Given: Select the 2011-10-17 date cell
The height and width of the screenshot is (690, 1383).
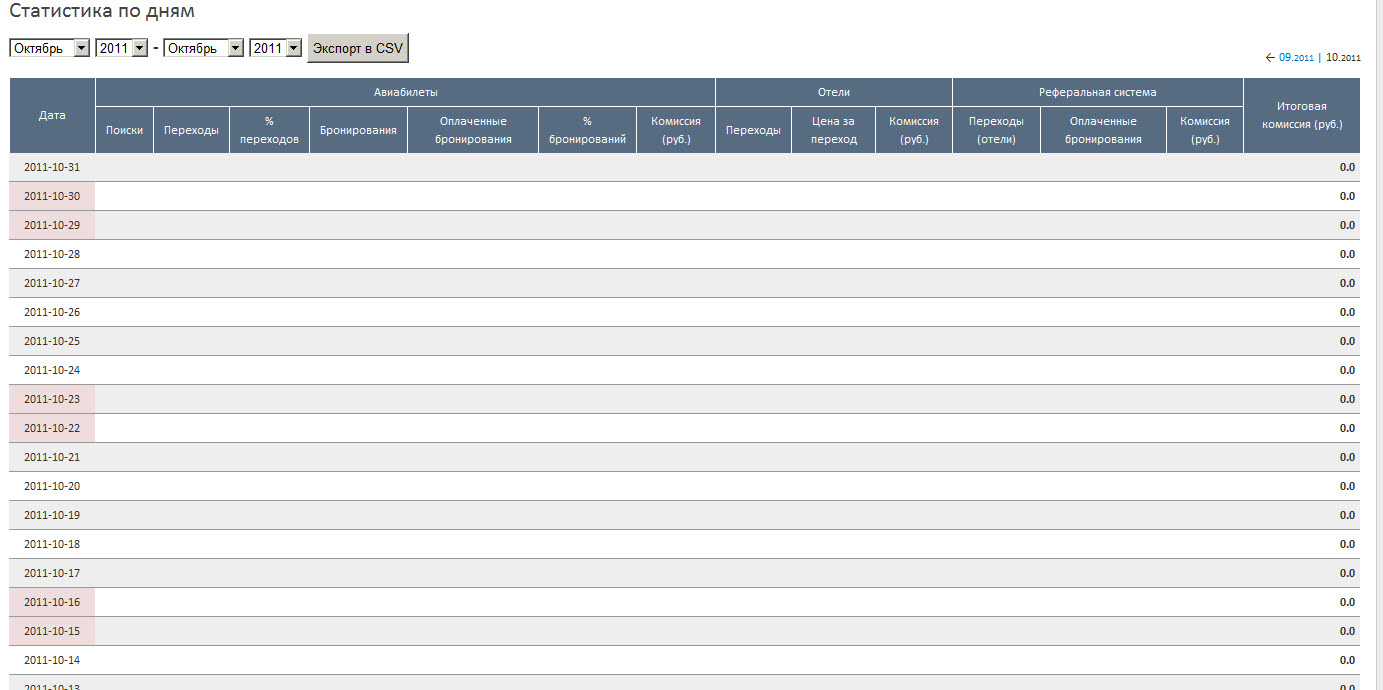Looking at the screenshot, I should point(52,573).
